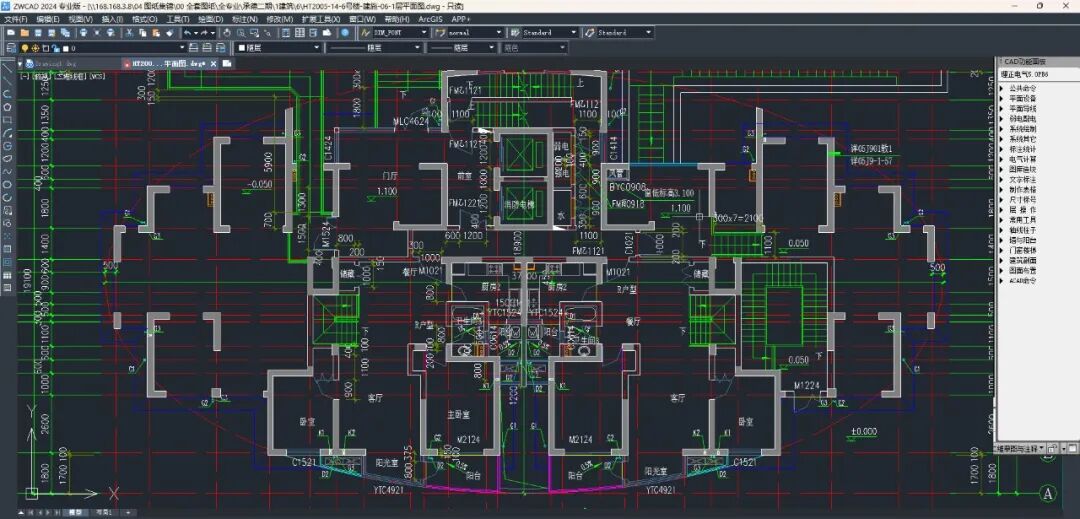
Task: Click the Undo arrow icon
Action: point(187,32)
